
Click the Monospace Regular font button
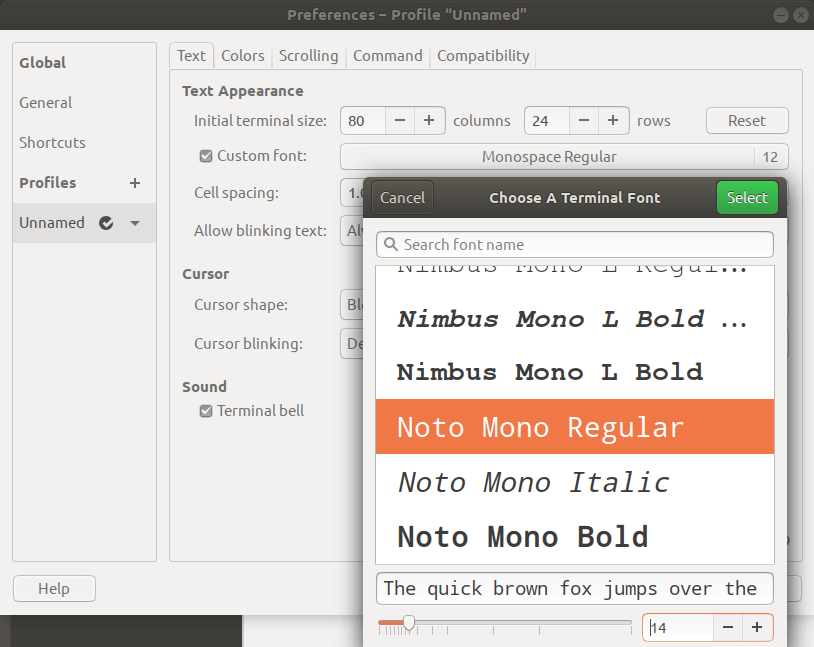click(x=564, y=157)
